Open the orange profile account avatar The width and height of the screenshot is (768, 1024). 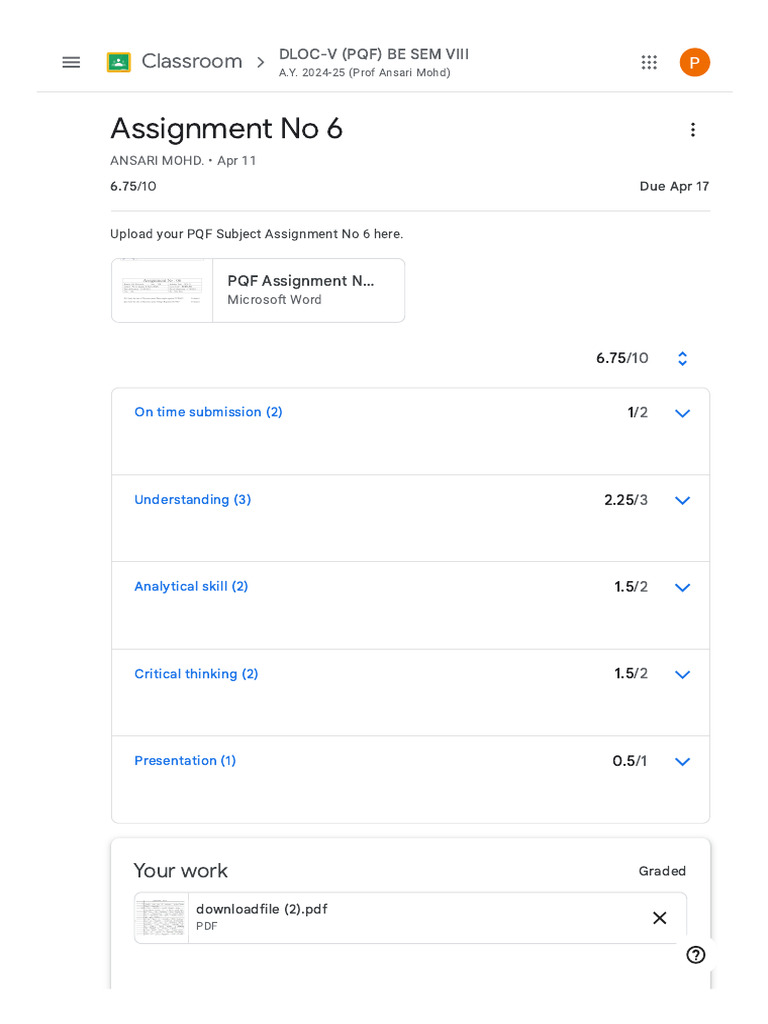click(695, 62)
